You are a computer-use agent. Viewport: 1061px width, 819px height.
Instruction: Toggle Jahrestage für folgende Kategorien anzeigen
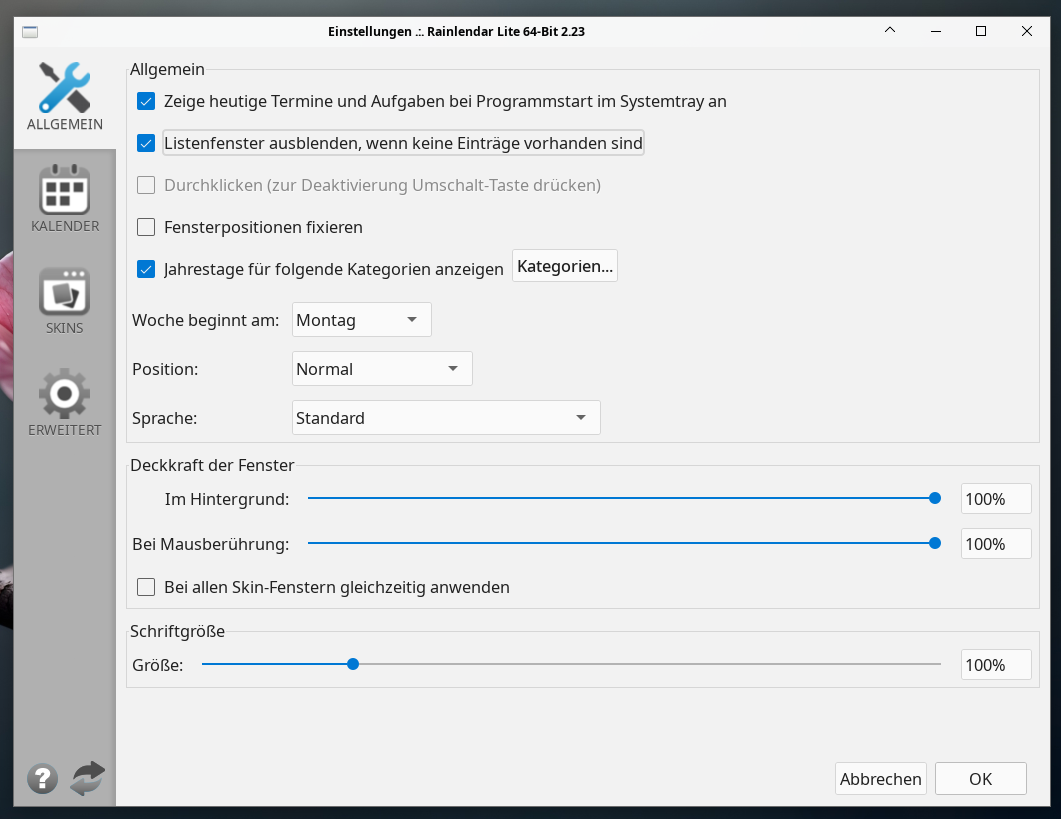point(146,269)
